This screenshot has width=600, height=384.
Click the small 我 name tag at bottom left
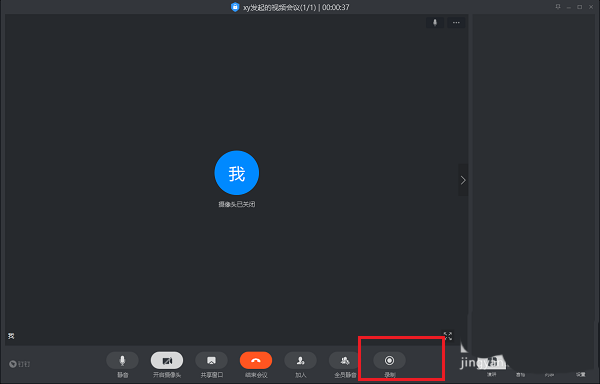tap(11, 336)
